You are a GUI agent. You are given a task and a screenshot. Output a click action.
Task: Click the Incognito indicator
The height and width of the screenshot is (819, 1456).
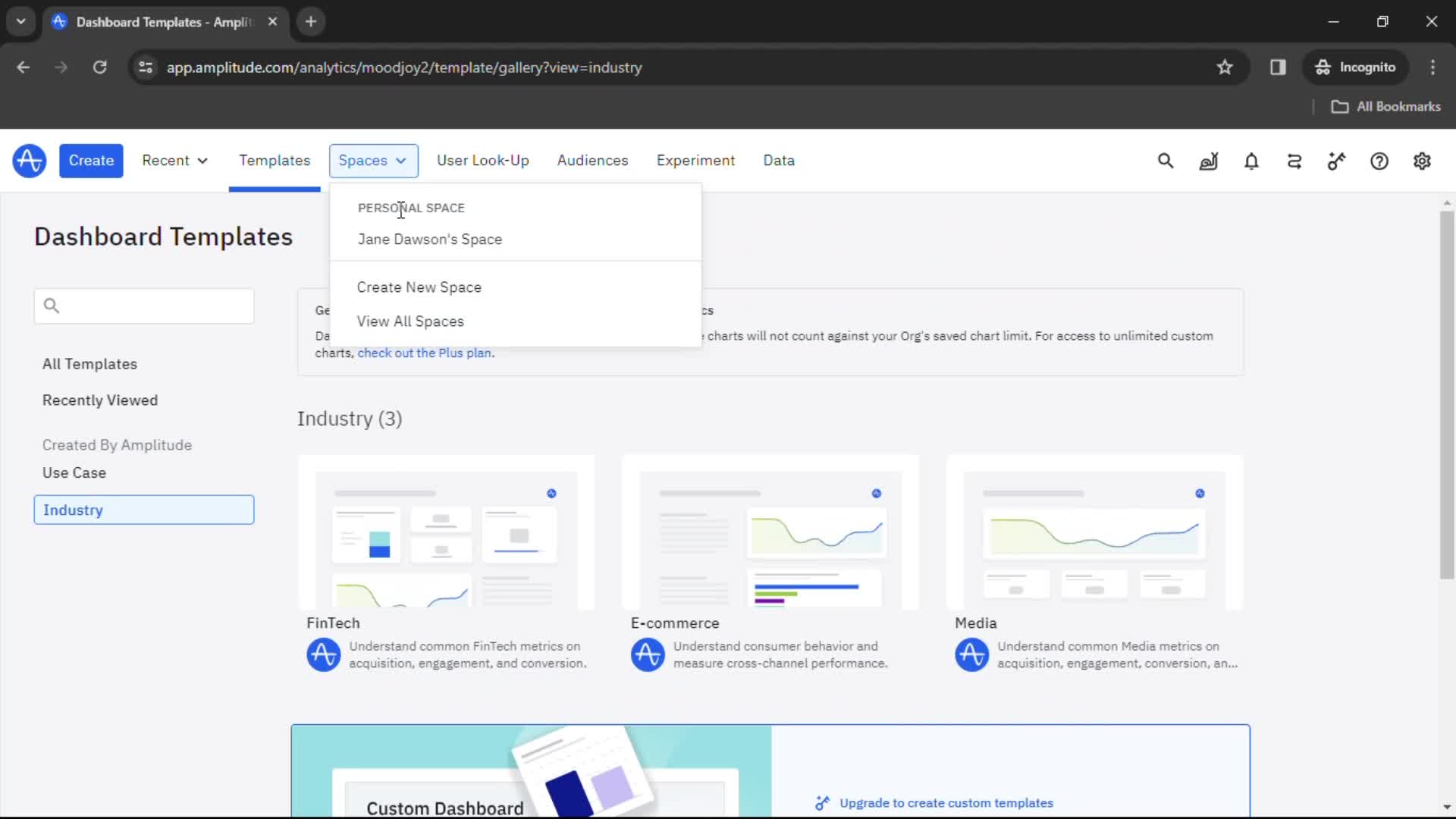[x=1356, y=67]
